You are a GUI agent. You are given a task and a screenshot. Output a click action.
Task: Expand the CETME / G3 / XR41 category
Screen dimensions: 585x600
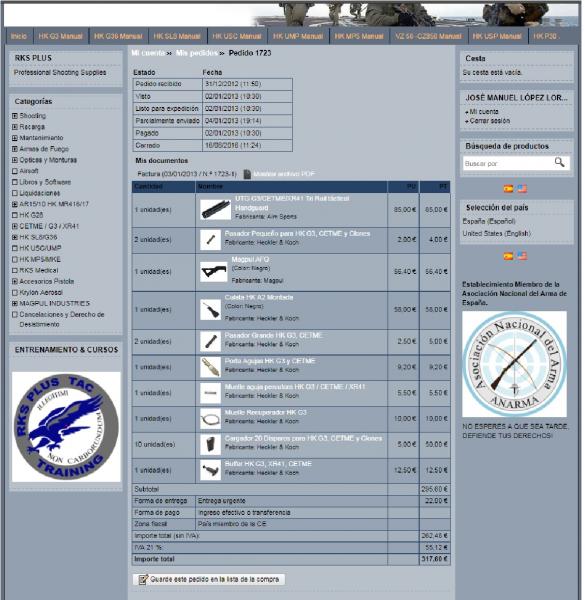click(x=15, y=226)
